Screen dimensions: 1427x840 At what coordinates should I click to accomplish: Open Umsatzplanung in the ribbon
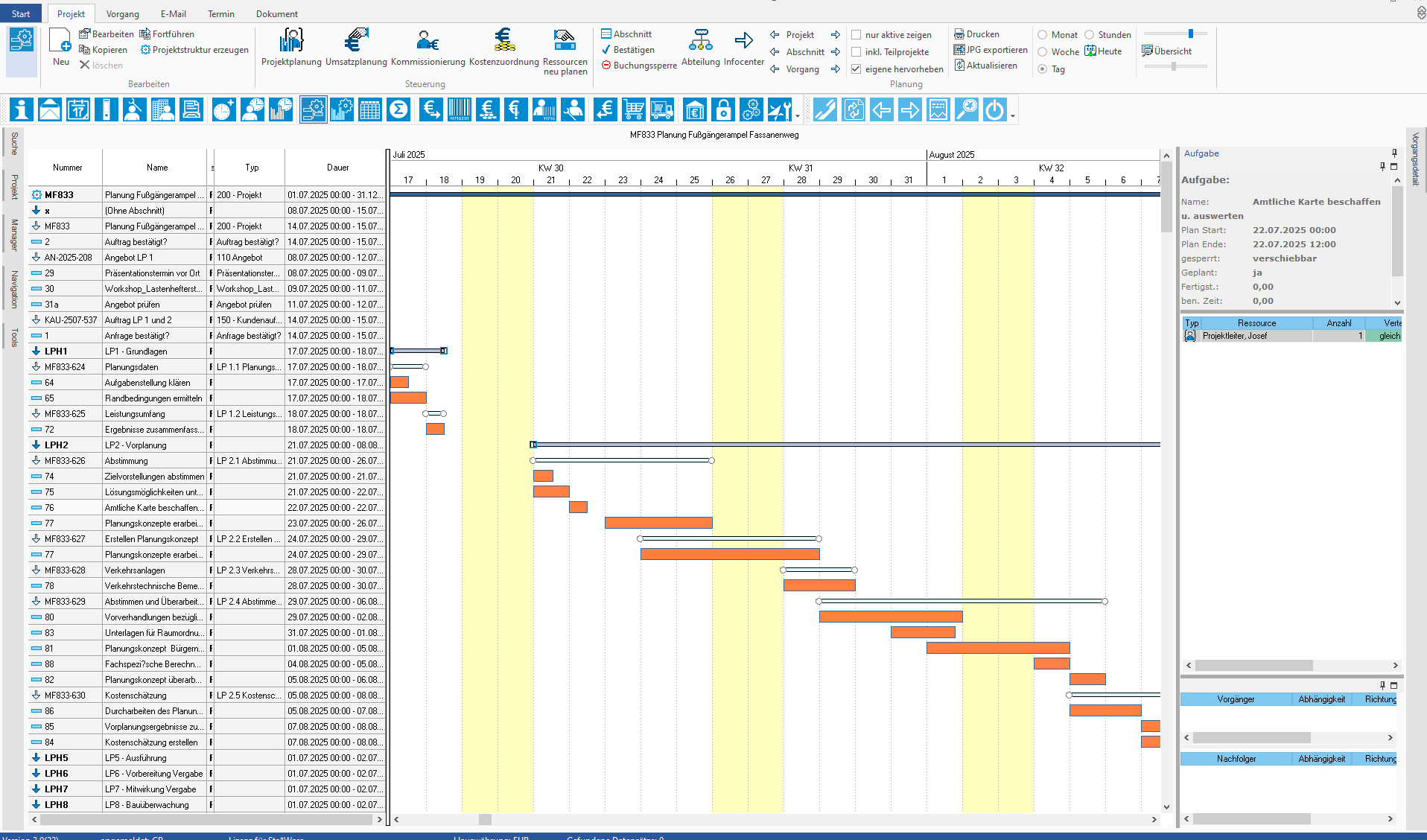356,48
